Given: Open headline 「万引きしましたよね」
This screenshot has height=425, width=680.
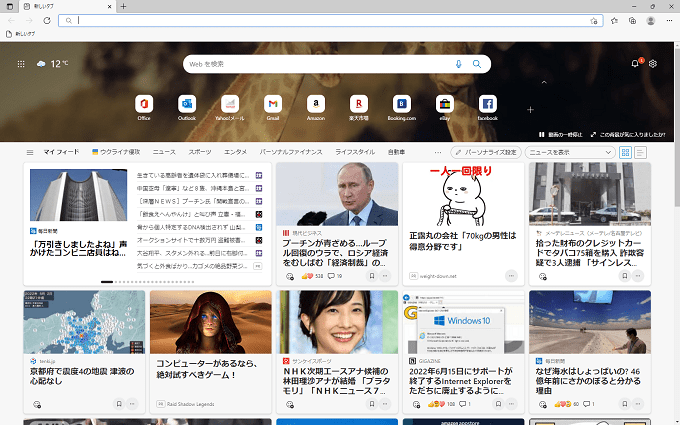Looking at the screenshot, I should 78,248.
